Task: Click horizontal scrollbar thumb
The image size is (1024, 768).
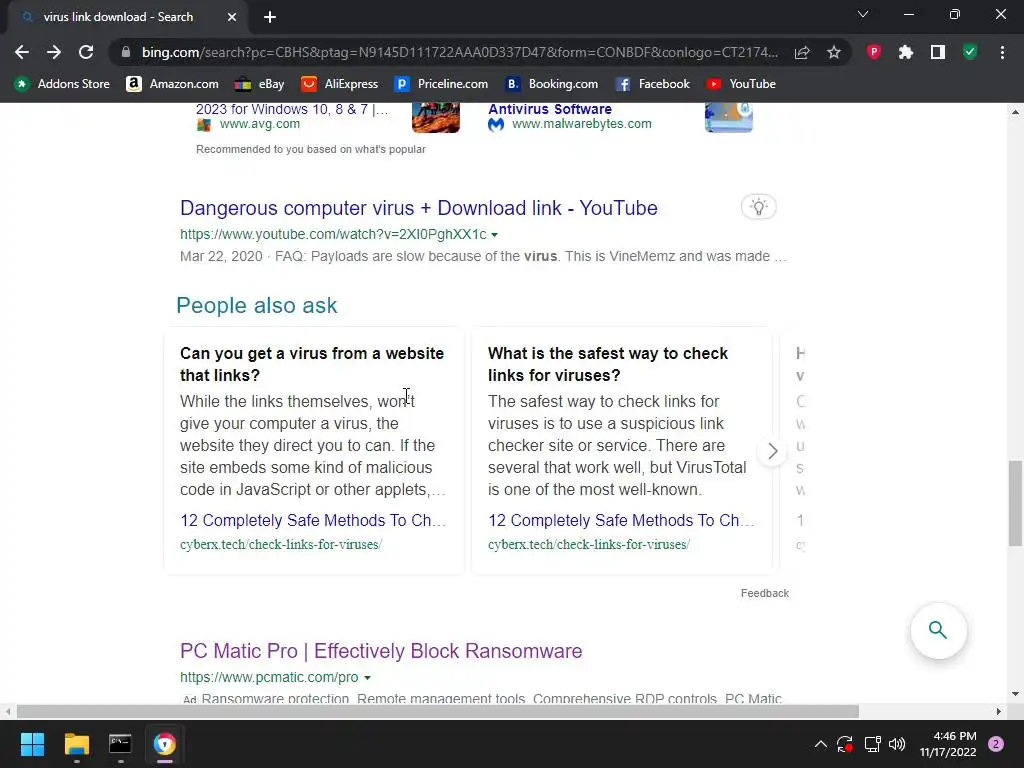Action: point(438,711)
